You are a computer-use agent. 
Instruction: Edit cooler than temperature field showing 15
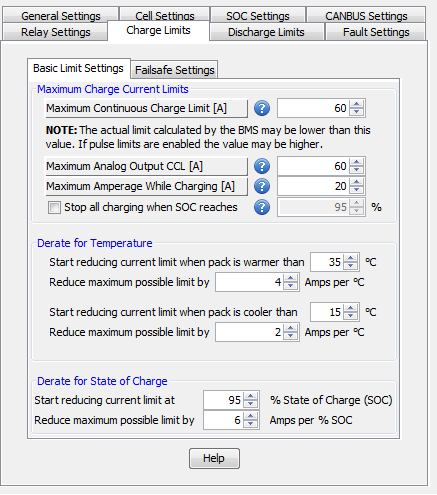click(x=327, y=312)
